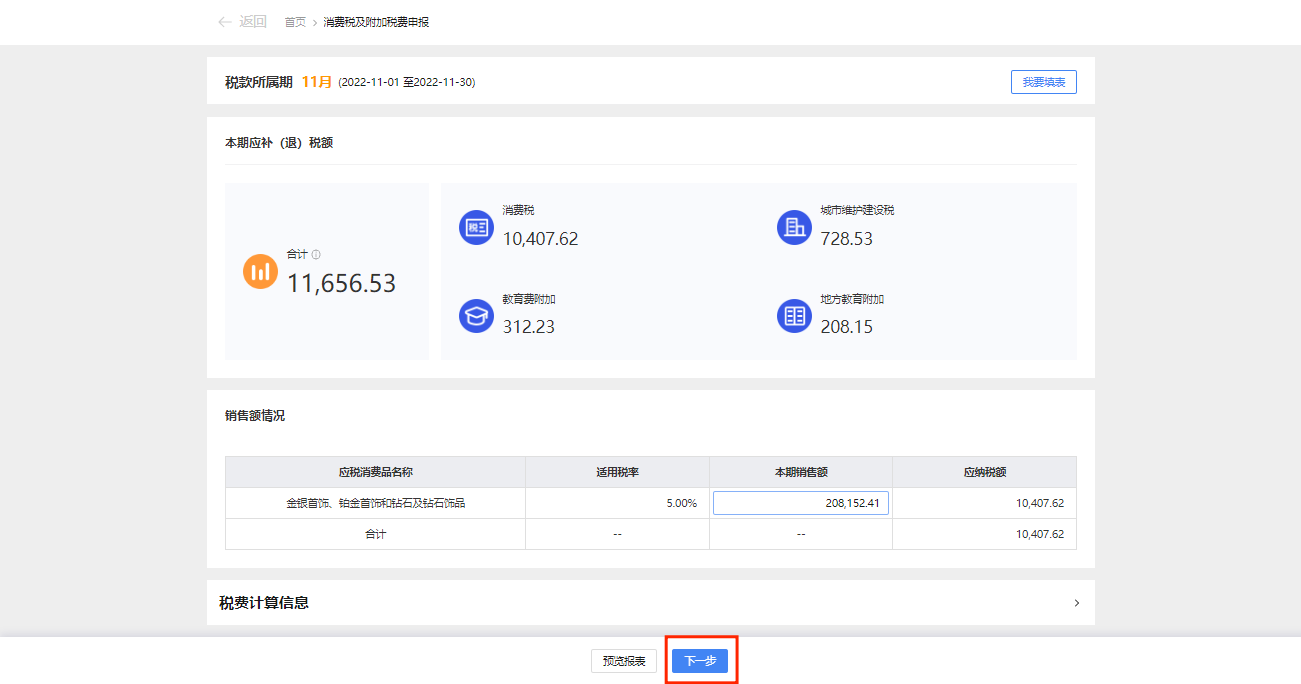Click the 合计 total amount 11,656.53

click(x=341, y=284)
